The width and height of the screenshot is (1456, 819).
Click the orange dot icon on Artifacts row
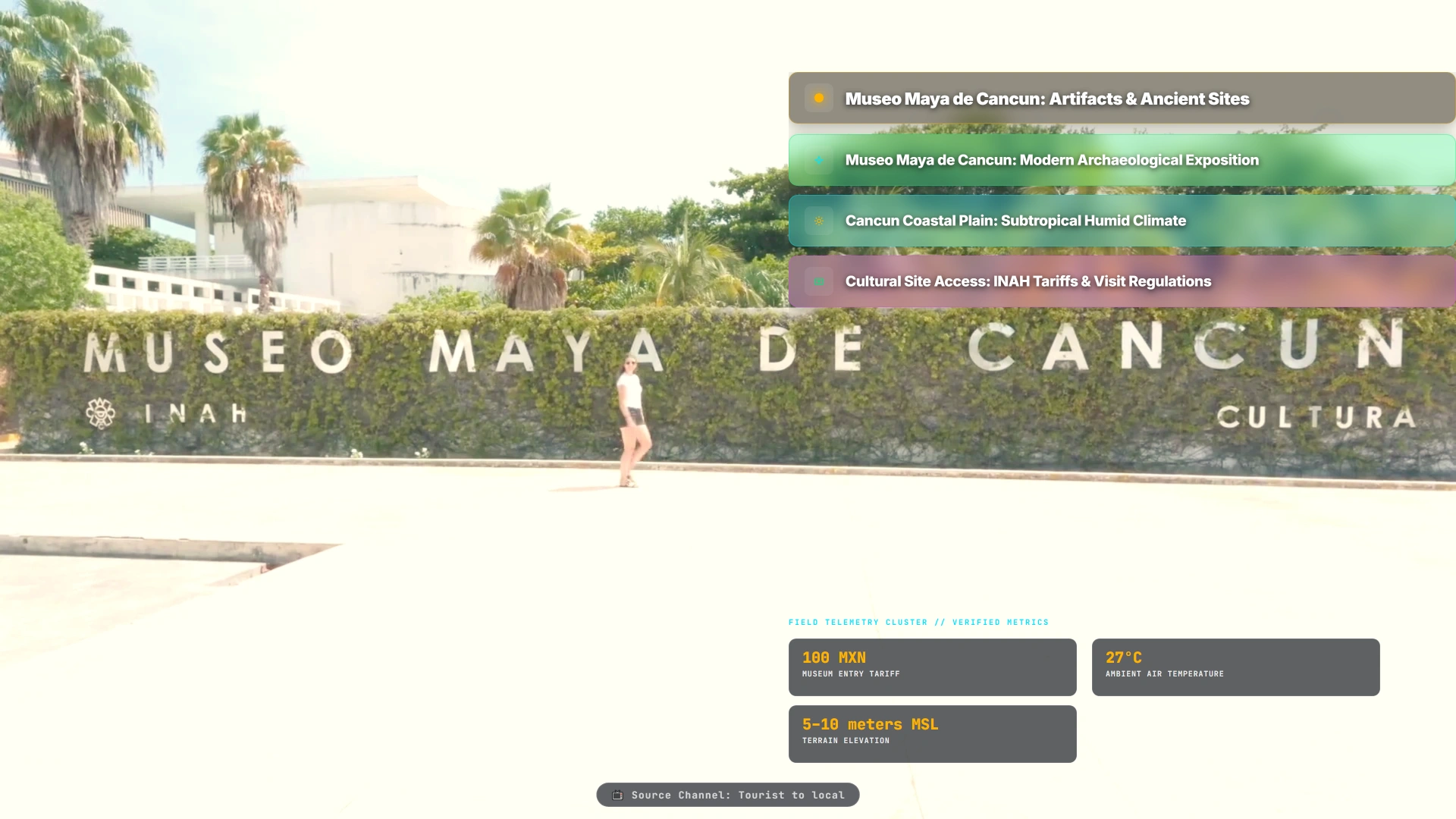pos(819,98)
